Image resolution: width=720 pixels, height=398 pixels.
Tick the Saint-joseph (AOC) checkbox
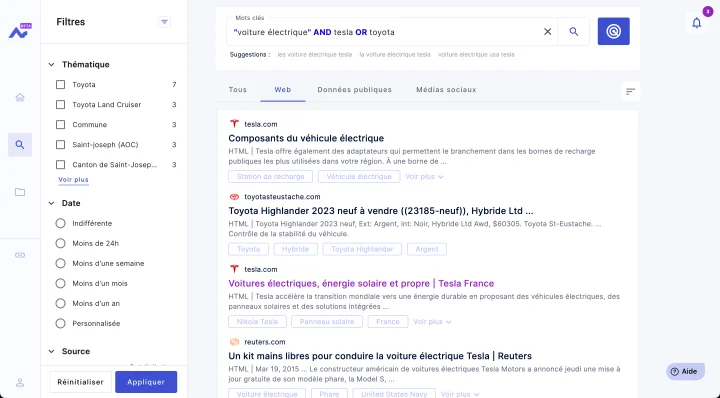[60, 145]
